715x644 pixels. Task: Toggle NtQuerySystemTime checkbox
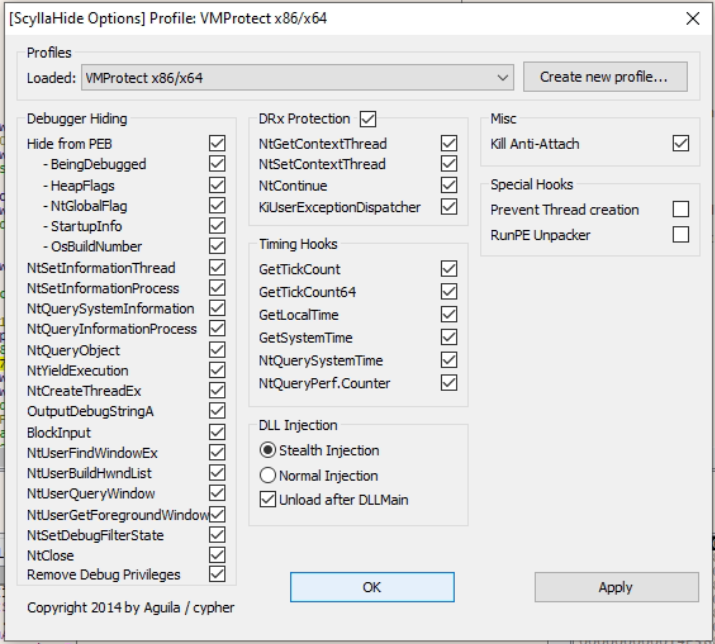pos(449,360)
